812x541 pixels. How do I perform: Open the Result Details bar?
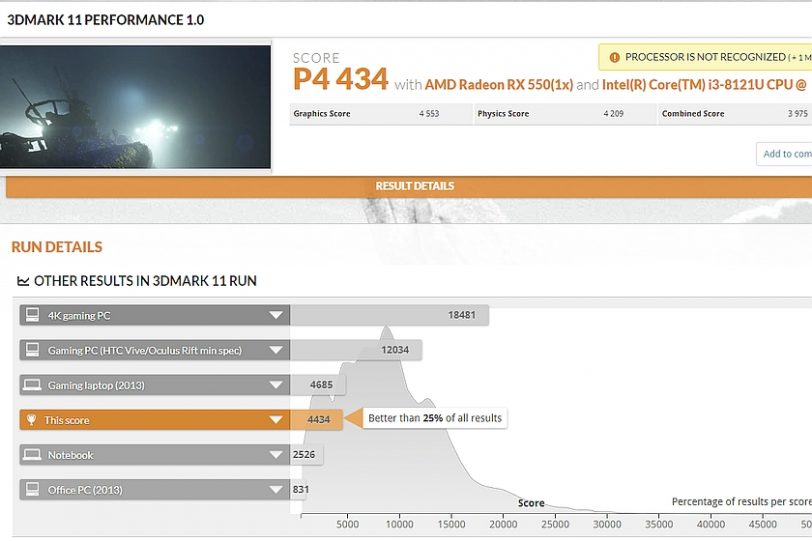409,186
